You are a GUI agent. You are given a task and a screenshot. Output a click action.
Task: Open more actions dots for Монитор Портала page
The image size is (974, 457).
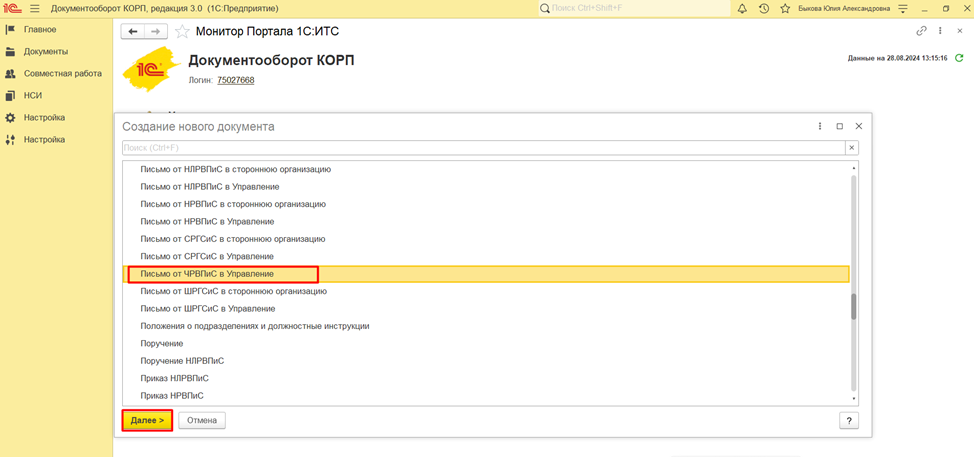(x=940, y=30)
